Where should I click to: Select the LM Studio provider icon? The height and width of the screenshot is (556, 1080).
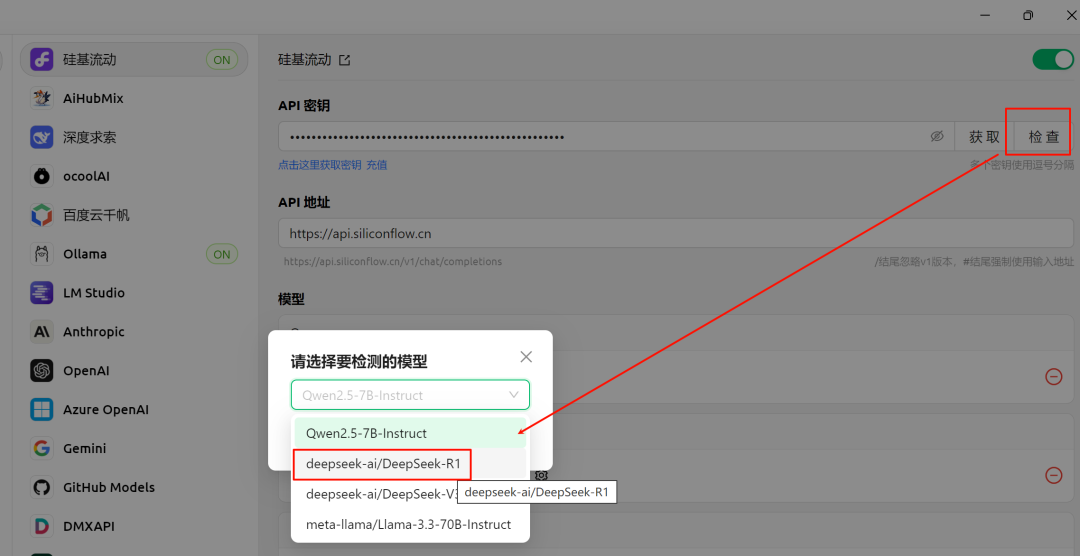[x=41, y=293]
